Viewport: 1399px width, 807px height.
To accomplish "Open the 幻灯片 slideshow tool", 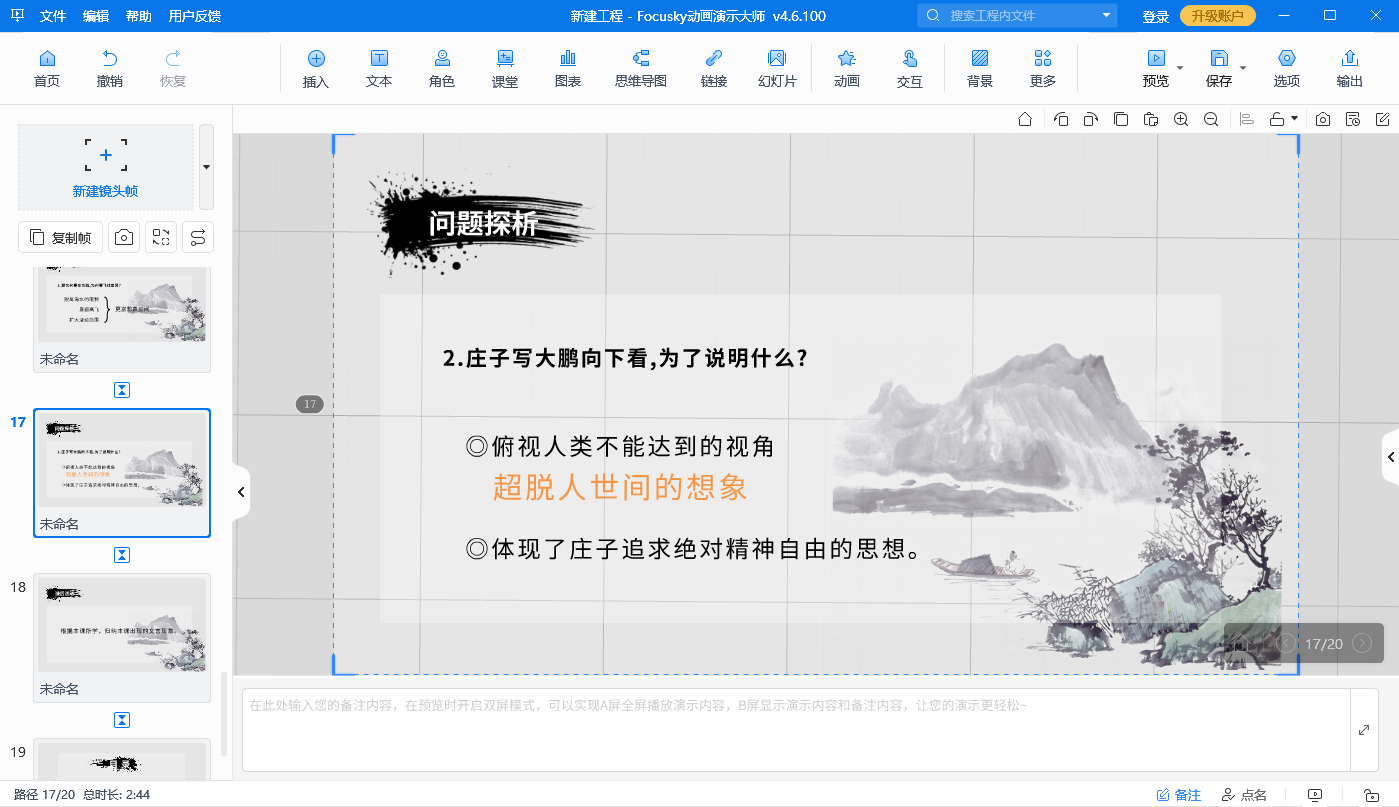I will click(x=777, y=69).
